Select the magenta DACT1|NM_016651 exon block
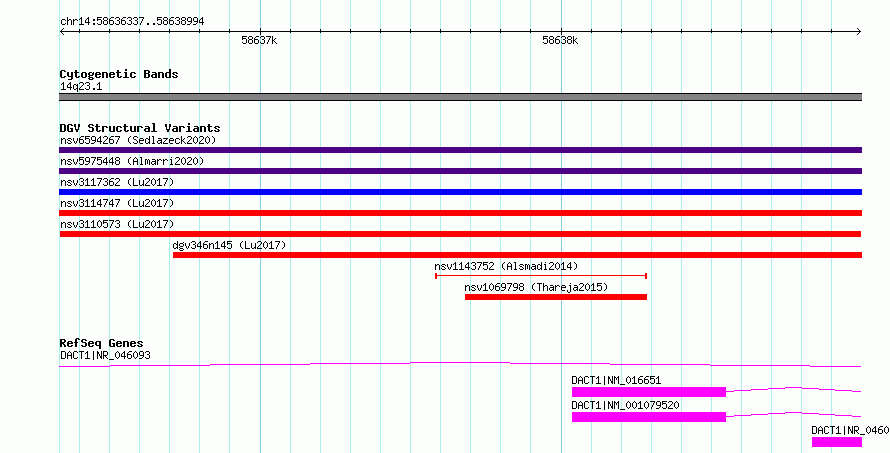 649,392
